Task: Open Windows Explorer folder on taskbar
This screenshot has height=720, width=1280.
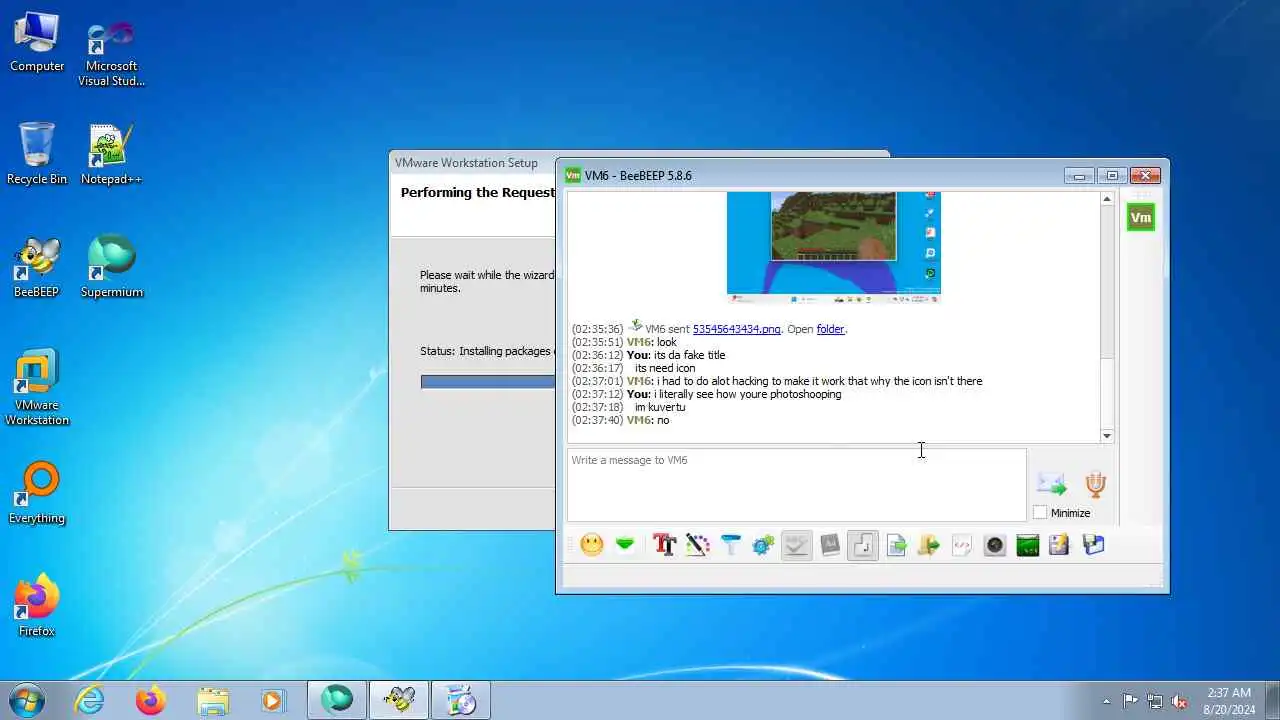Action: [x=212, y=701]
